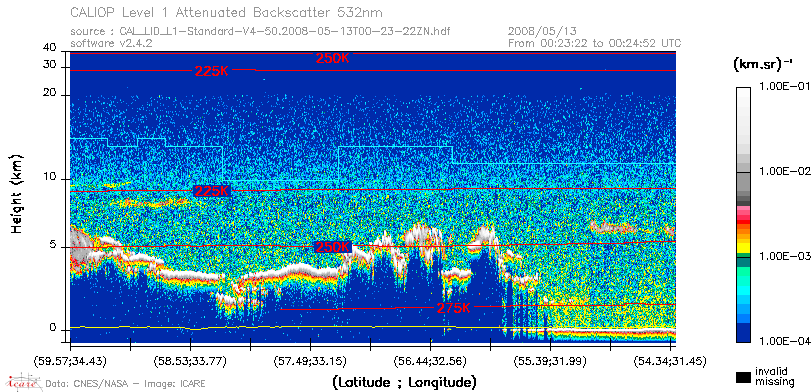Click the '225K' label near 9 km
The image size is (811, 392).
pyautogui.click(x=212, y=191)
